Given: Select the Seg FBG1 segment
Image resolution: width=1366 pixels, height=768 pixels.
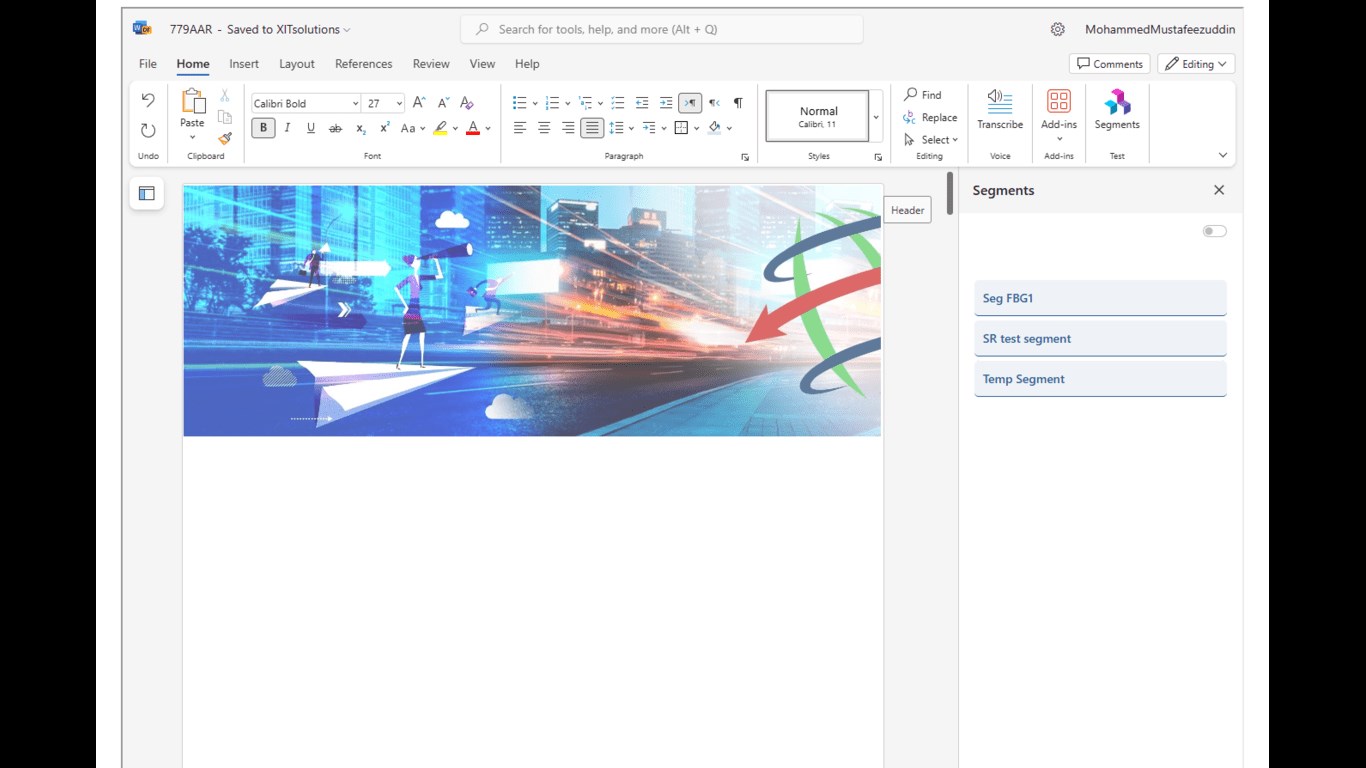Looking at the screenshot, I should (x=1100, y=298).
